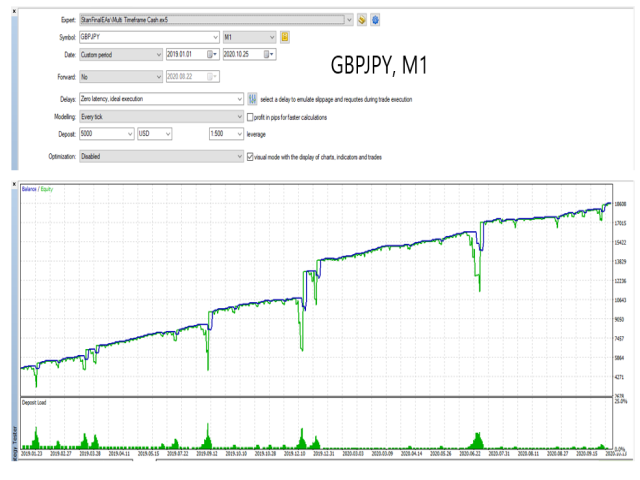Open the end date calendar picker
This screenshot has width=640, height=480.
pyautogui.click(x=270, y=54)
